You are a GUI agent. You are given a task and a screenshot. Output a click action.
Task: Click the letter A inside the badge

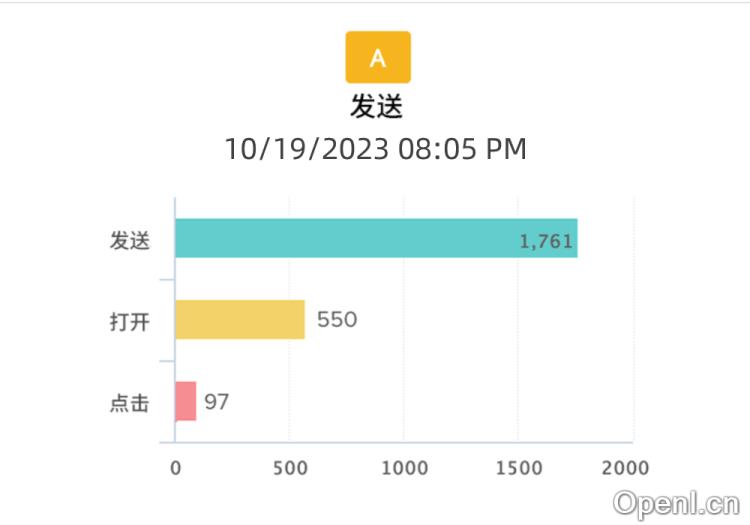point(377,58)
